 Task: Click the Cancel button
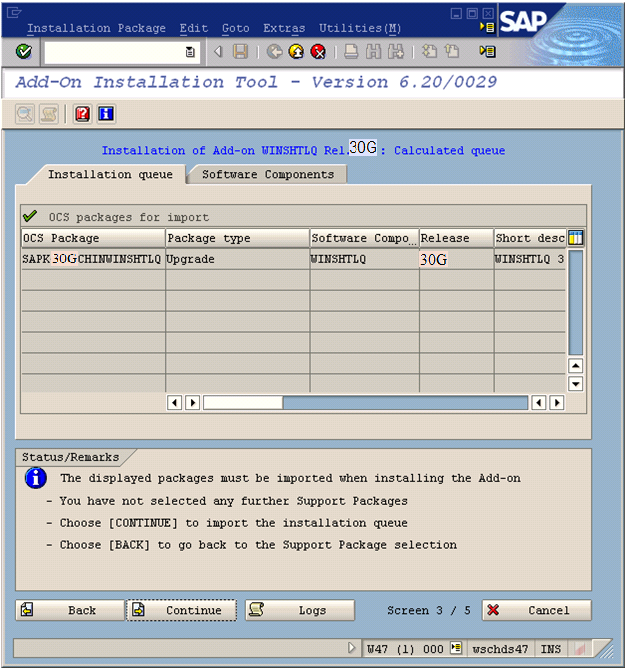tap(537, 610)
